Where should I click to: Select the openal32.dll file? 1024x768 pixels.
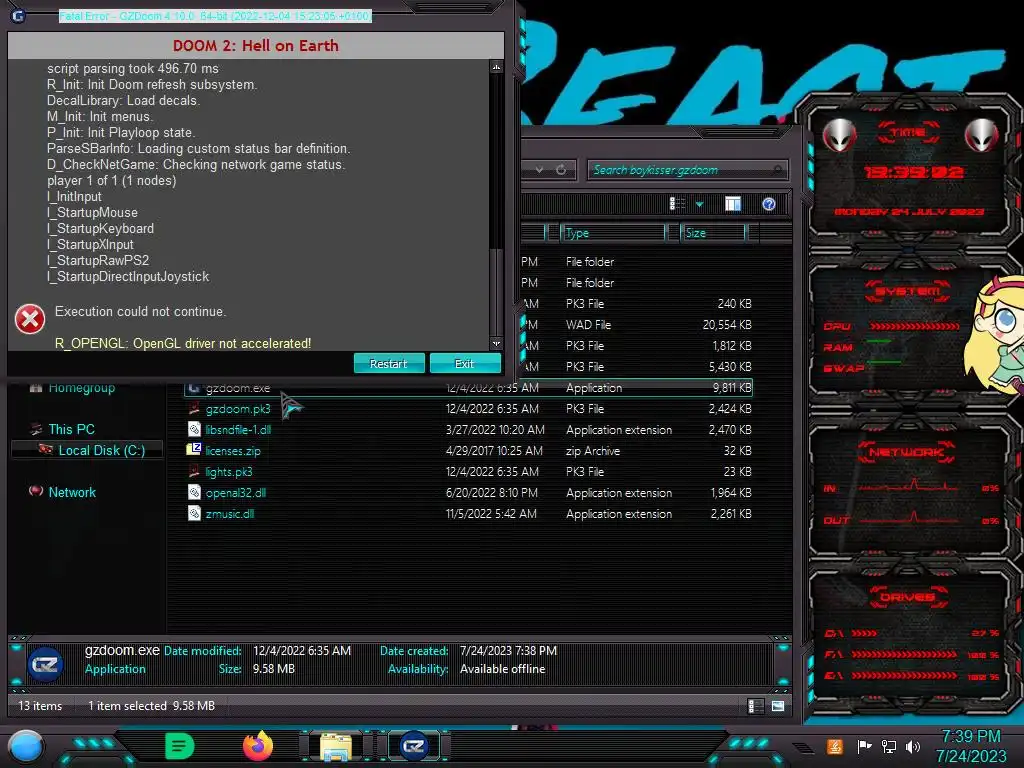tap(235, 493)
